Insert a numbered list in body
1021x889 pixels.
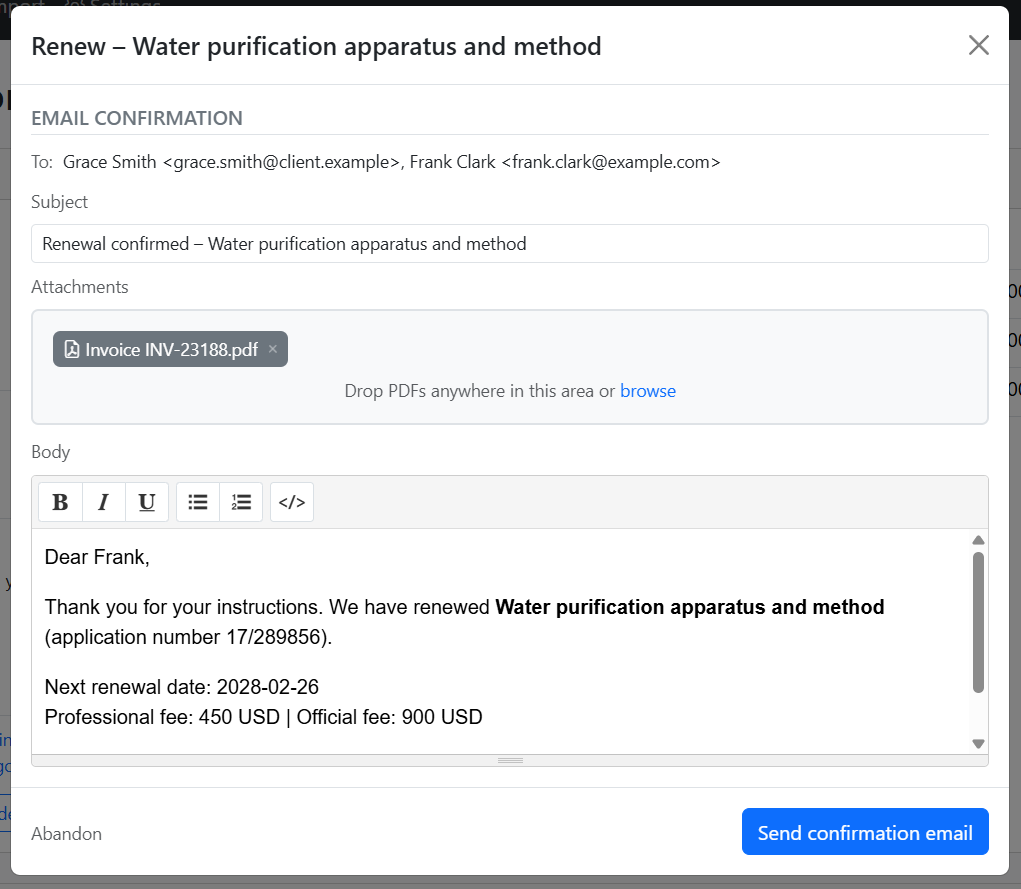click(241, 502)
